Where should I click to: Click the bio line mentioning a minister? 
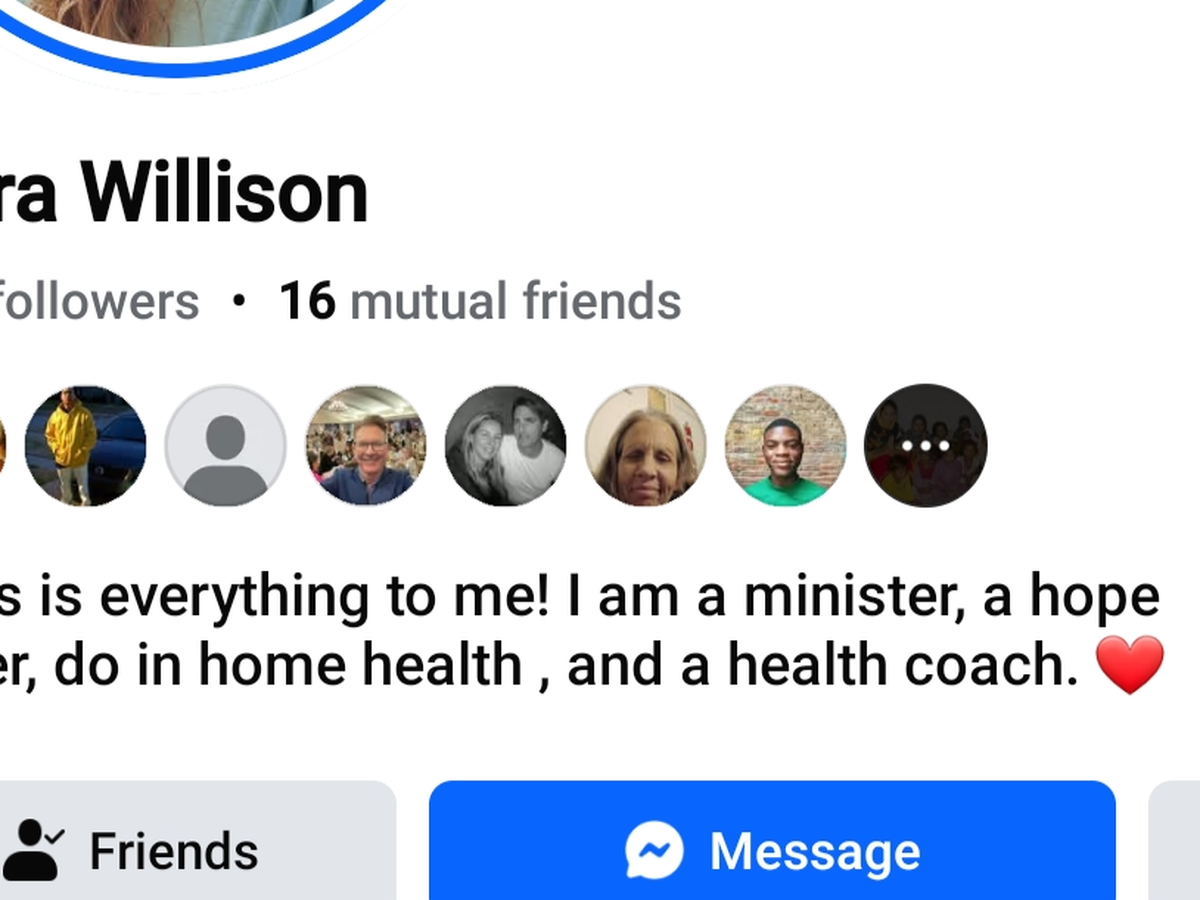point(580,597)
